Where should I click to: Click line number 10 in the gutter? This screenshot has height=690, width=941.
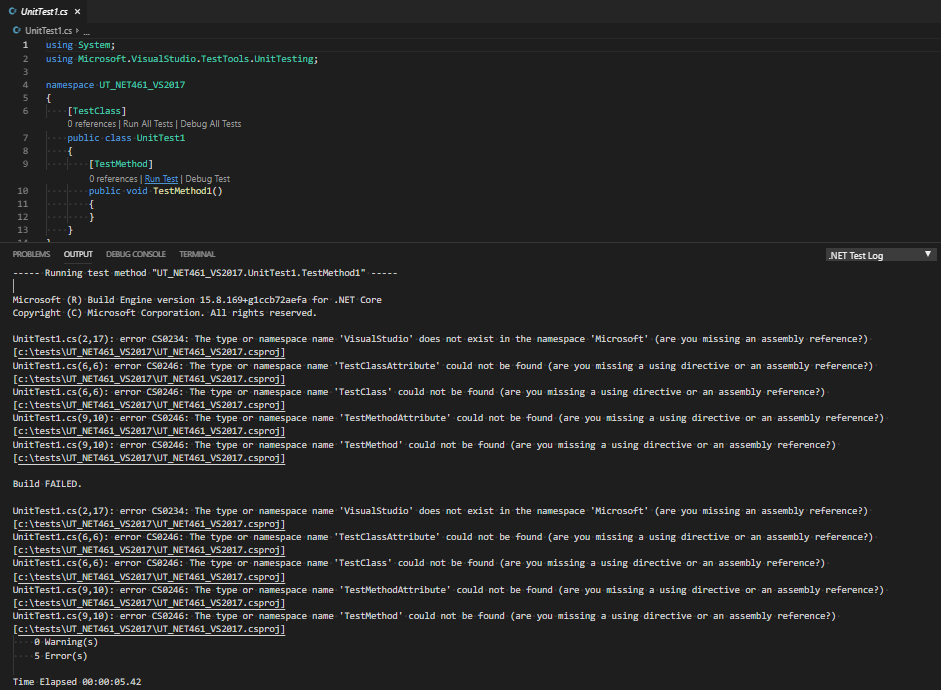click(x=22, y=190)
